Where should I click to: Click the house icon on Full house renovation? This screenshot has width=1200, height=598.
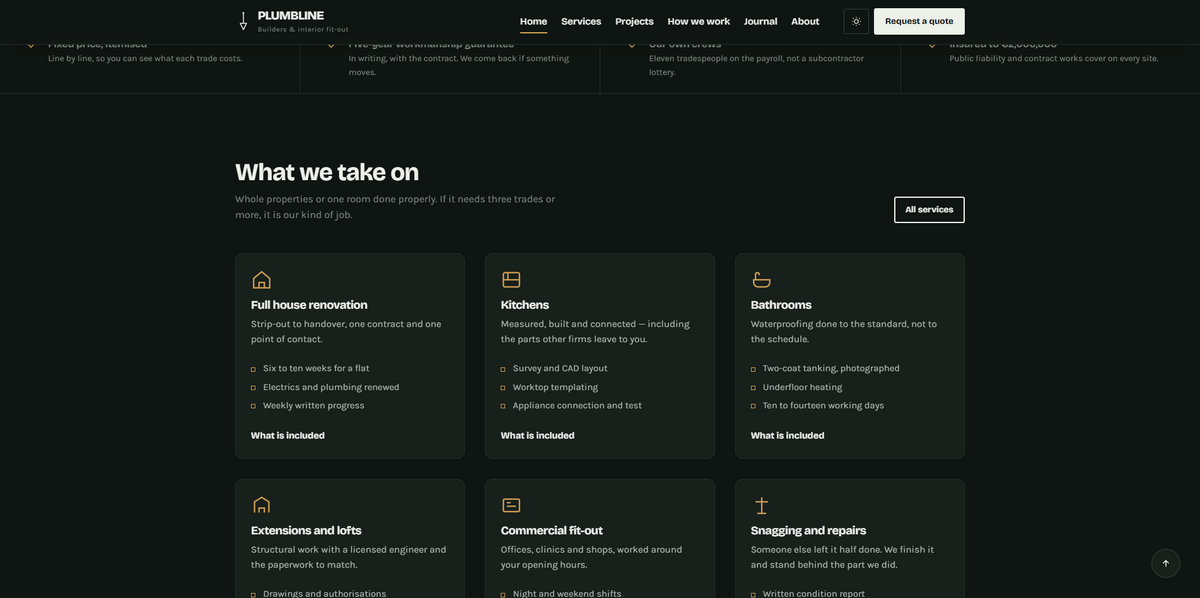click(x=261, y=279)
